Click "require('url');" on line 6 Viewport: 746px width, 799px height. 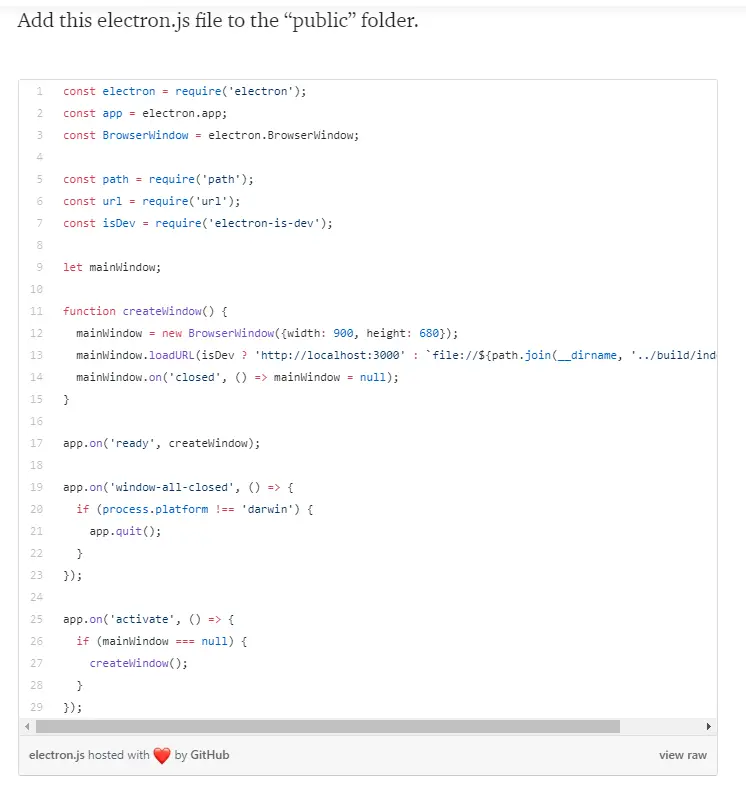(191, 201)
